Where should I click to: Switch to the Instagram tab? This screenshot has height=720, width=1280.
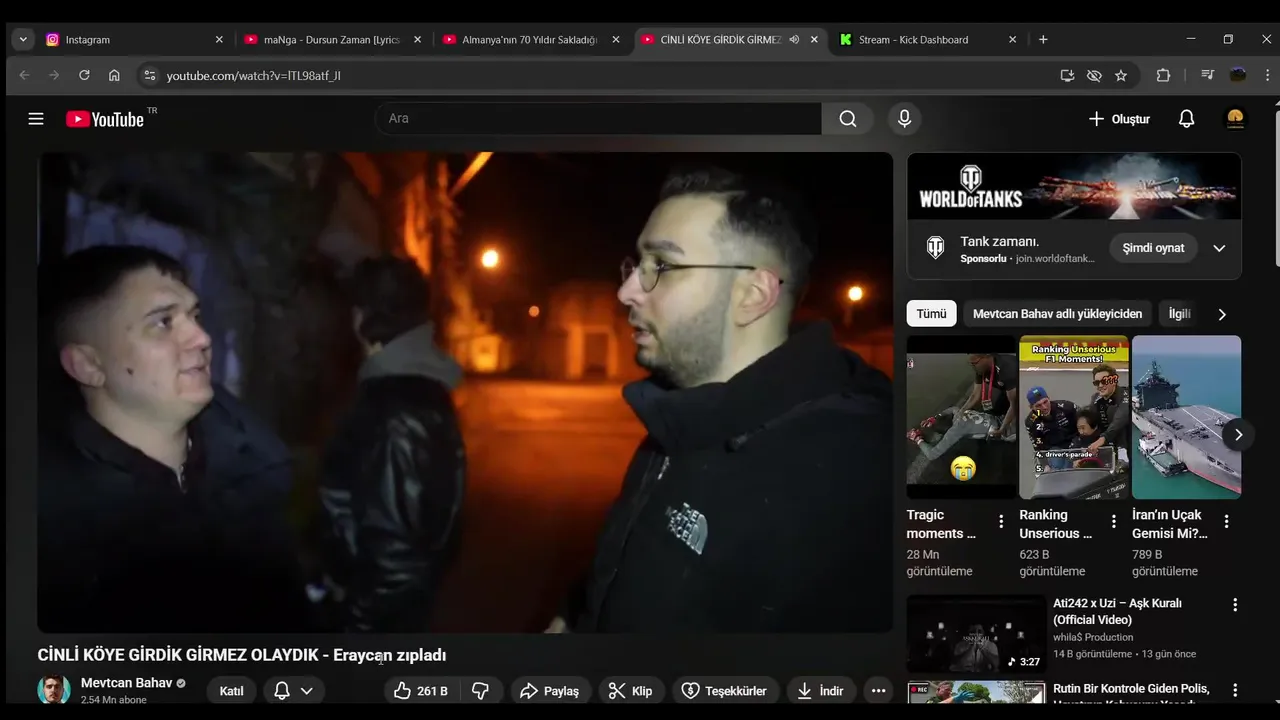coord(134,40)
